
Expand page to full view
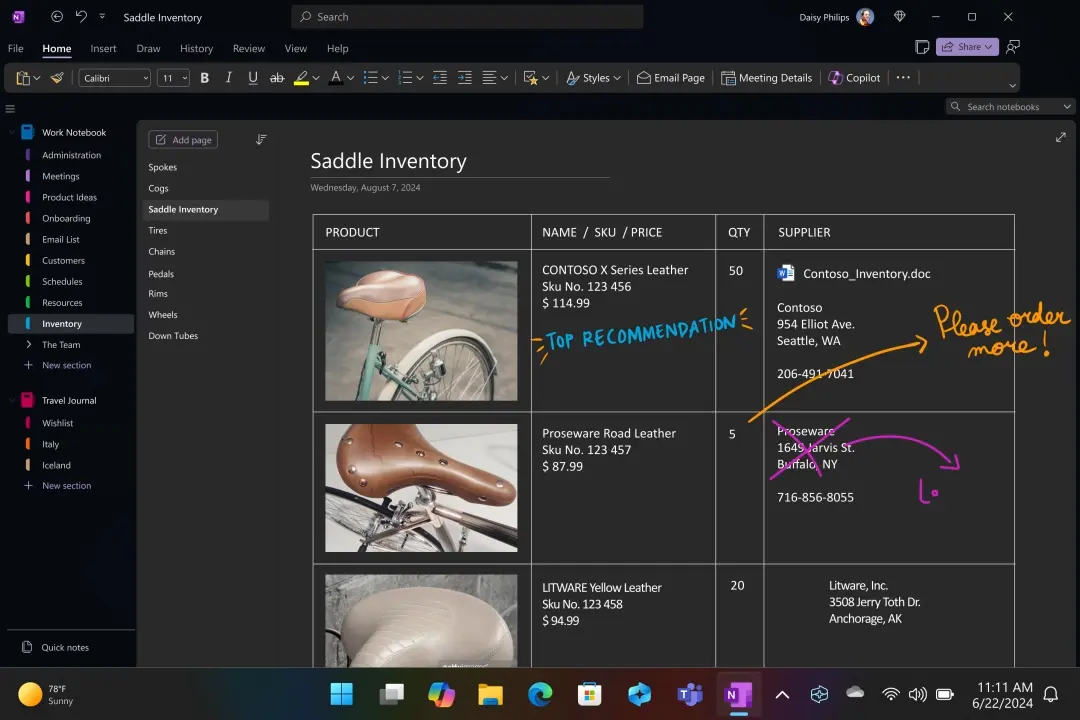point(1060,137)
